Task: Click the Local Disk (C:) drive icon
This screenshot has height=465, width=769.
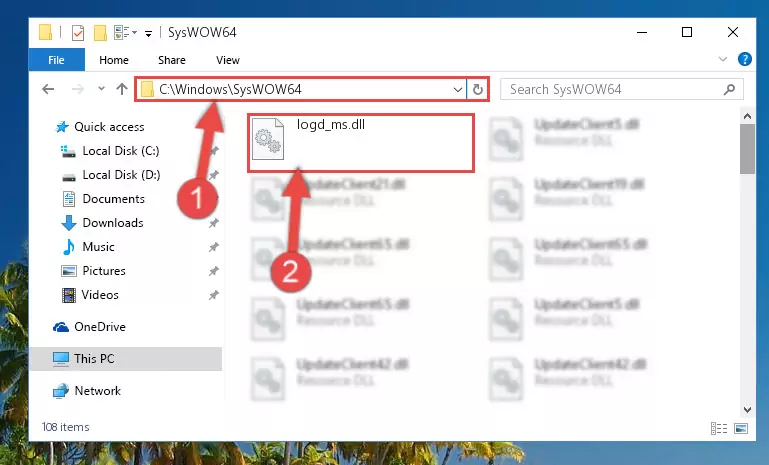Action: tap(68, 151)
